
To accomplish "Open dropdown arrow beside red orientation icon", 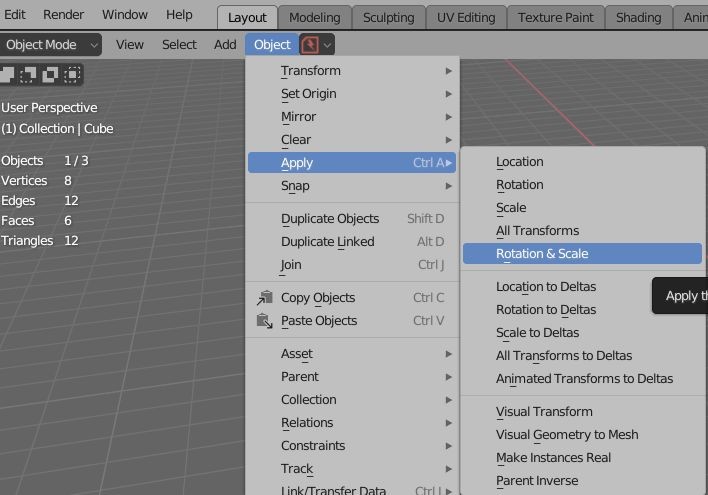I will 327,45.
